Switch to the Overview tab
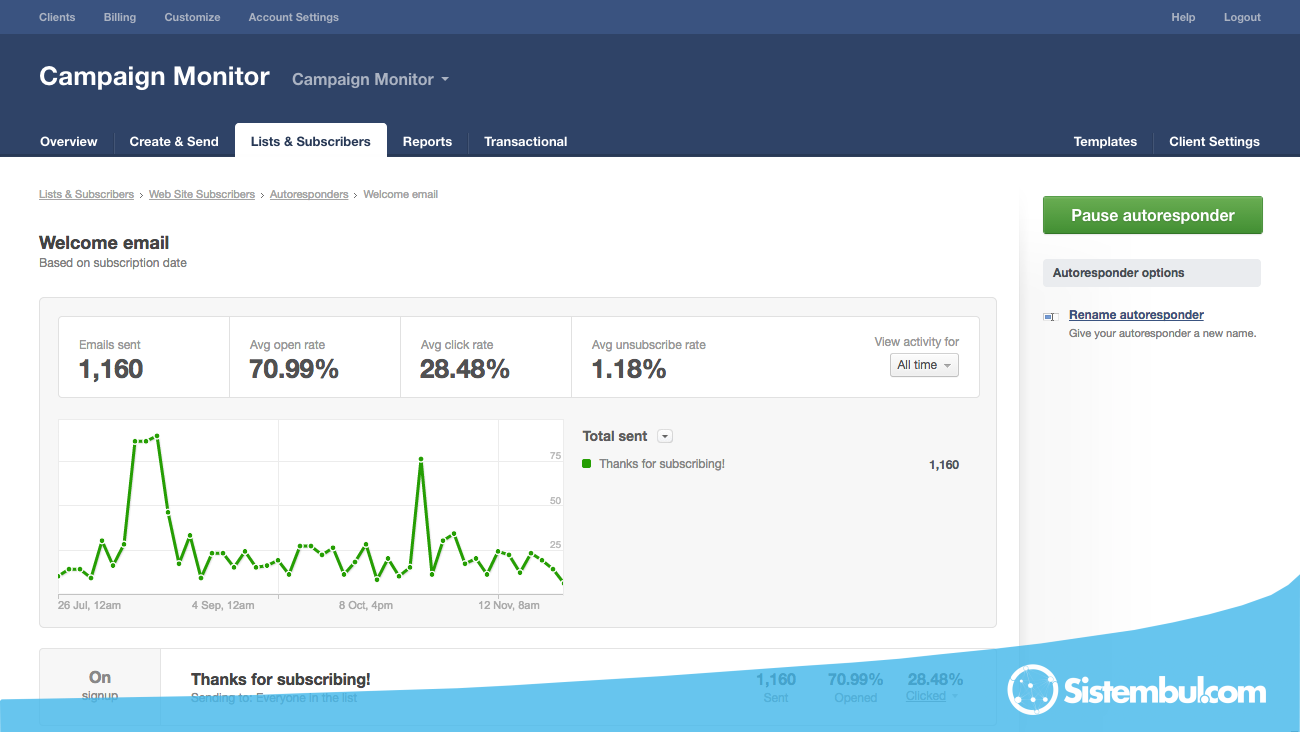This screenshot has width=1300, height=732. pos(69,141)
